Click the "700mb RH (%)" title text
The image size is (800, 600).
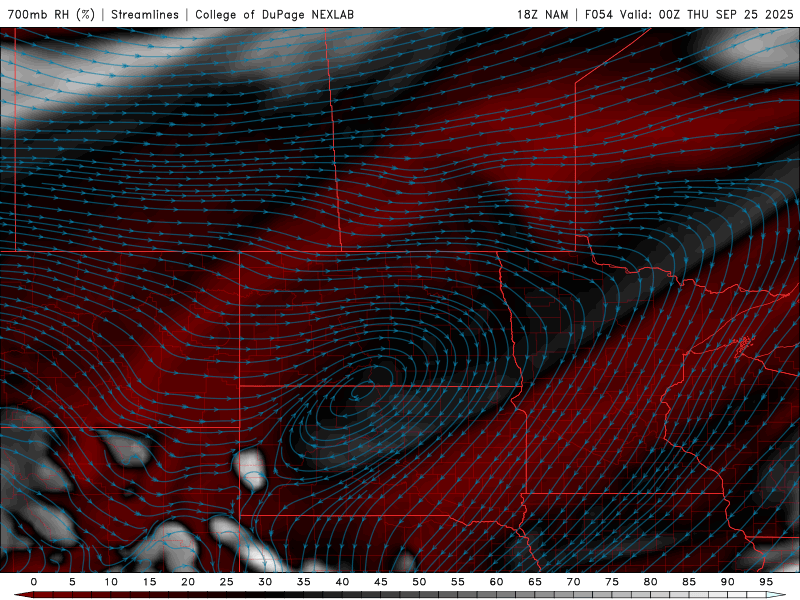52,14
